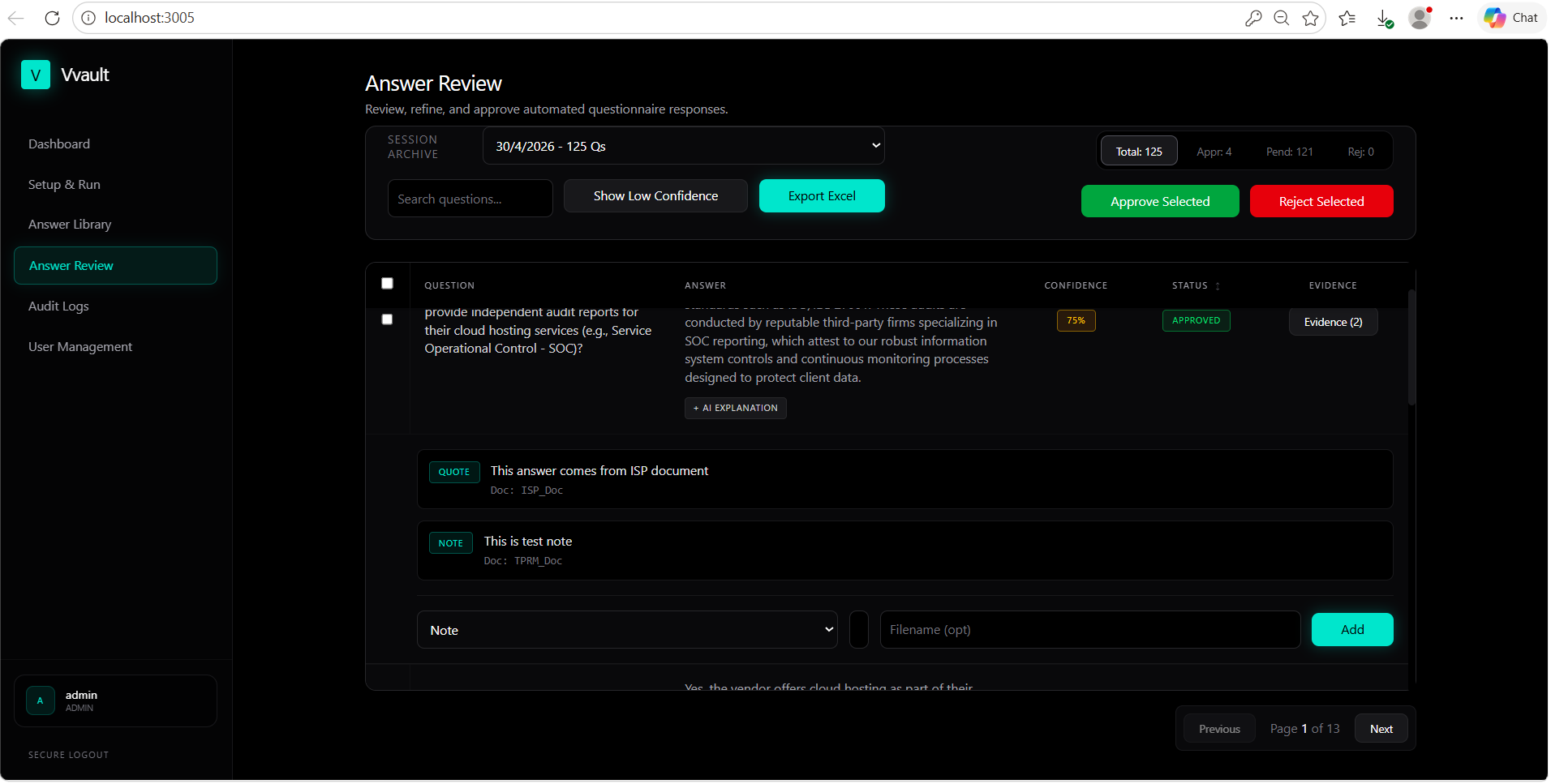Open the favorites list icon

click(1347, 18)
